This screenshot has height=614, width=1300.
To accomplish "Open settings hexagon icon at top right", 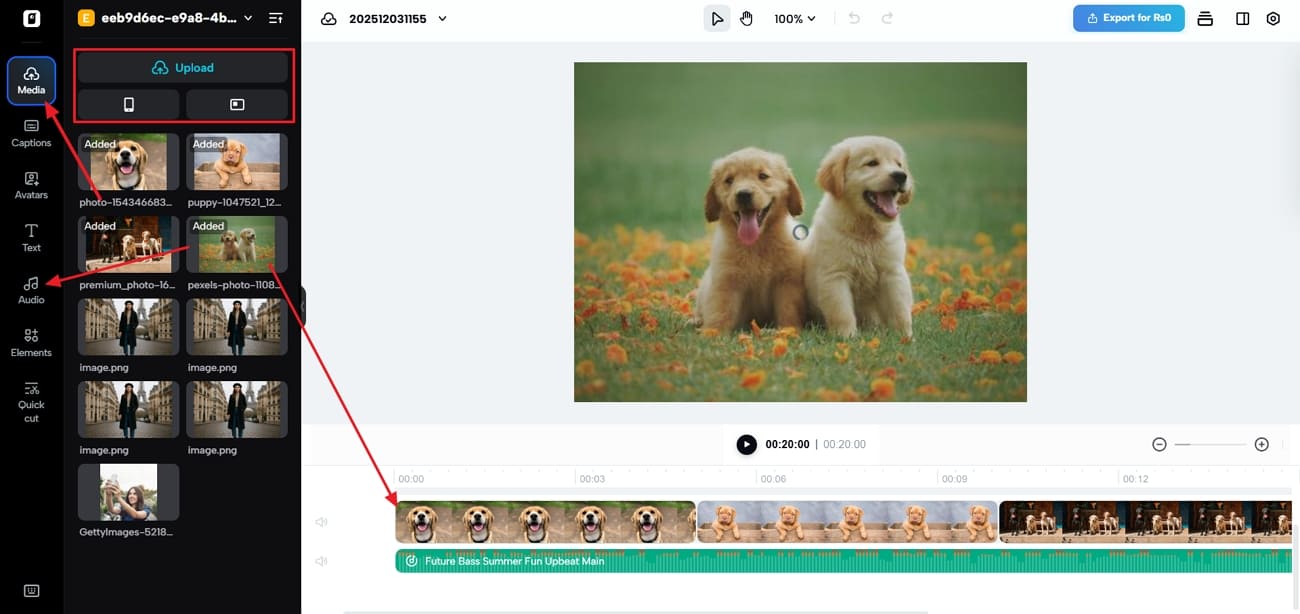I will (x=1273, y=19).
